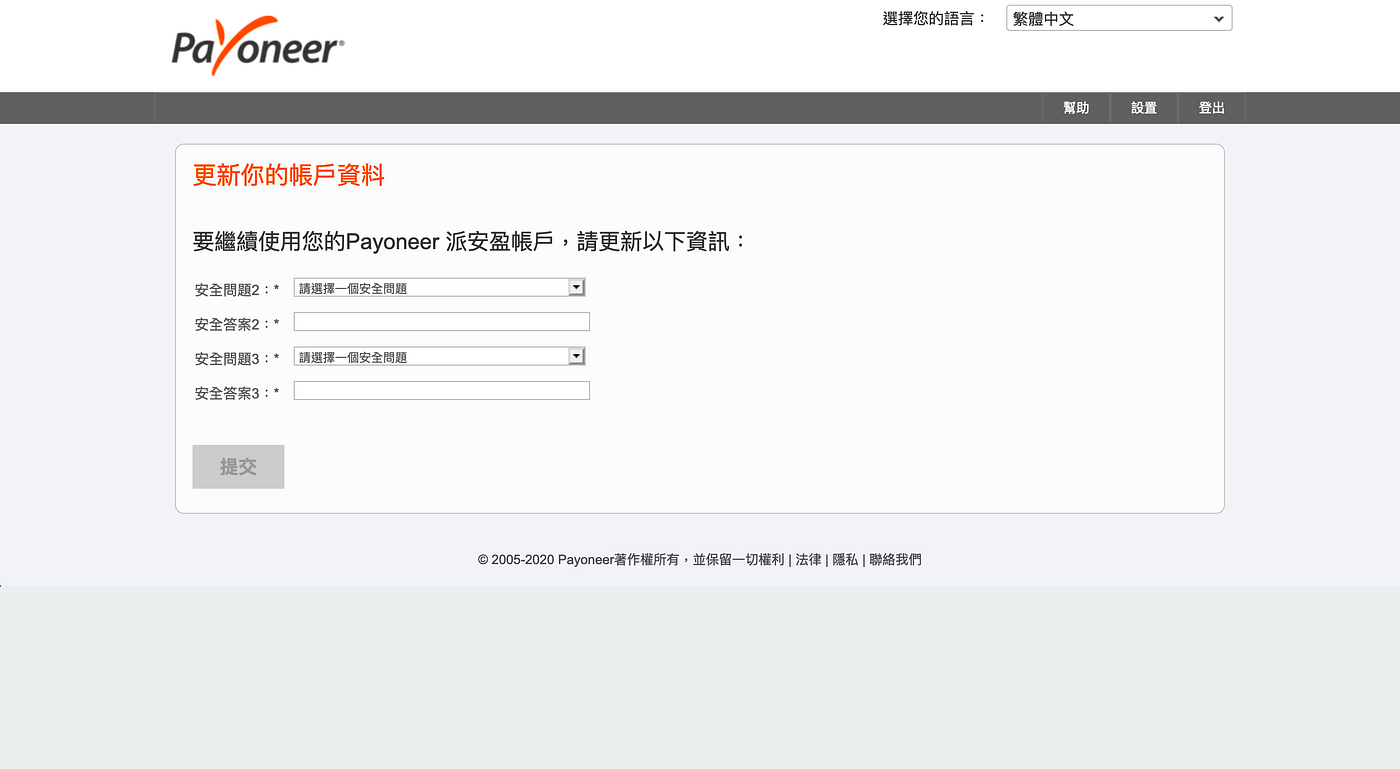The width and height of the screenshot is (1400, 769).
Task: Focus the 安全答案3 answer field
Action: pos(441,391)
